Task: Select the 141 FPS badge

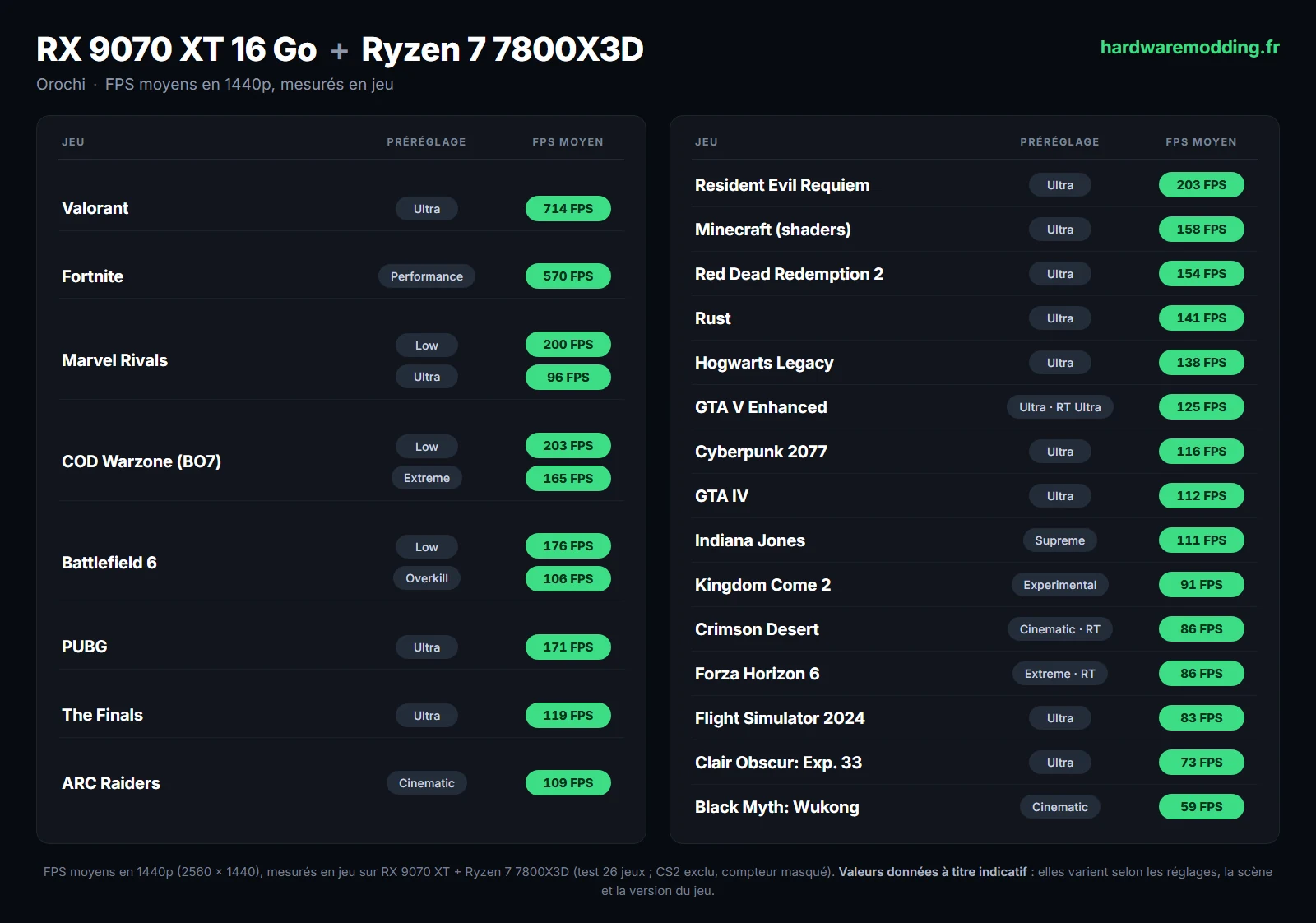Action: [x=1202, y=318]
